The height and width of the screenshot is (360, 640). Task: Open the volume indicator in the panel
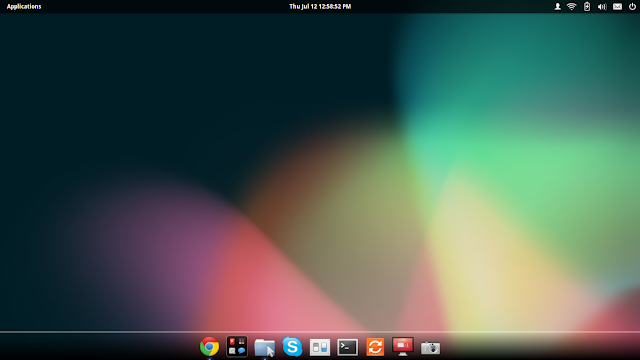tap(602, 7)
